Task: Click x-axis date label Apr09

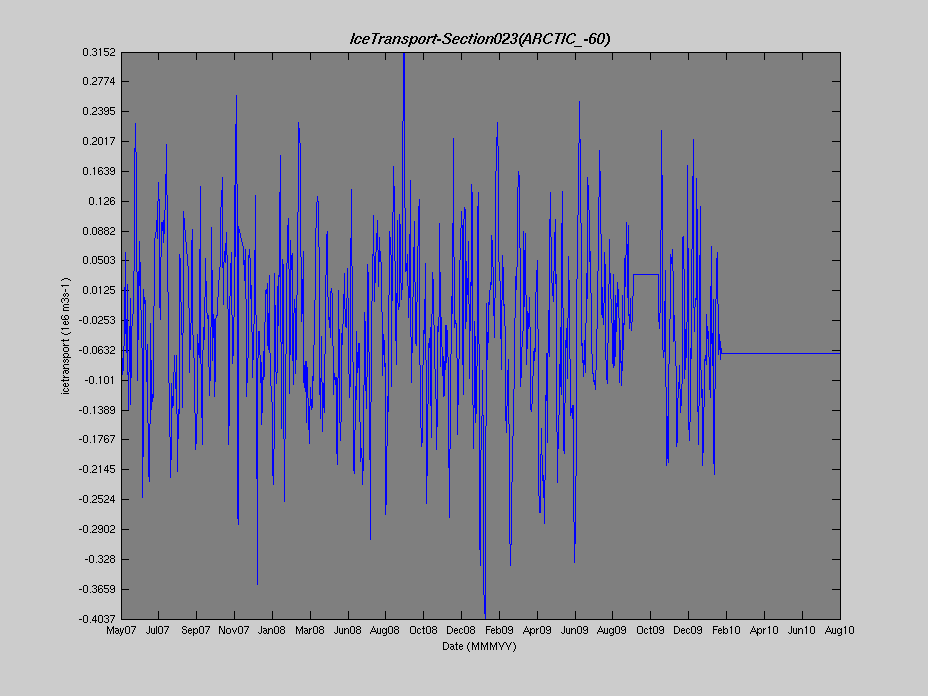Action: (537, 630)
